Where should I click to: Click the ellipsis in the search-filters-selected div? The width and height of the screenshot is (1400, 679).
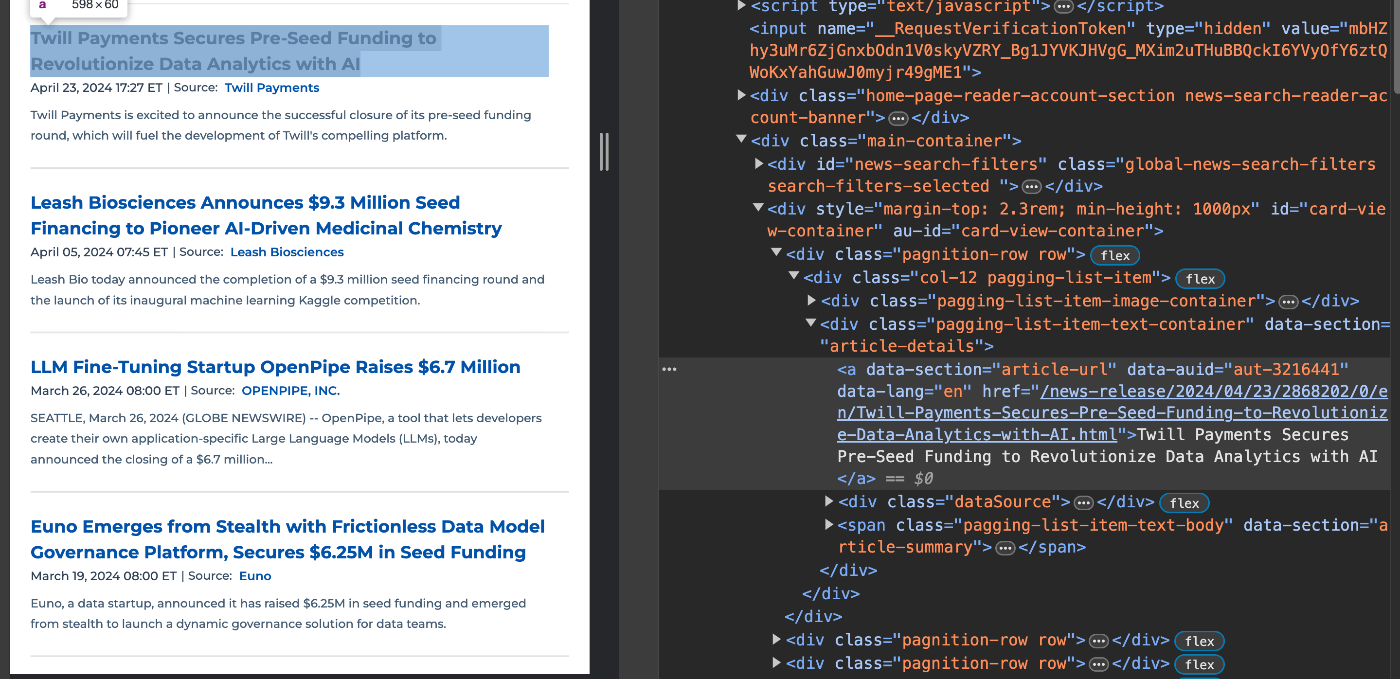tap(1032, 187)
